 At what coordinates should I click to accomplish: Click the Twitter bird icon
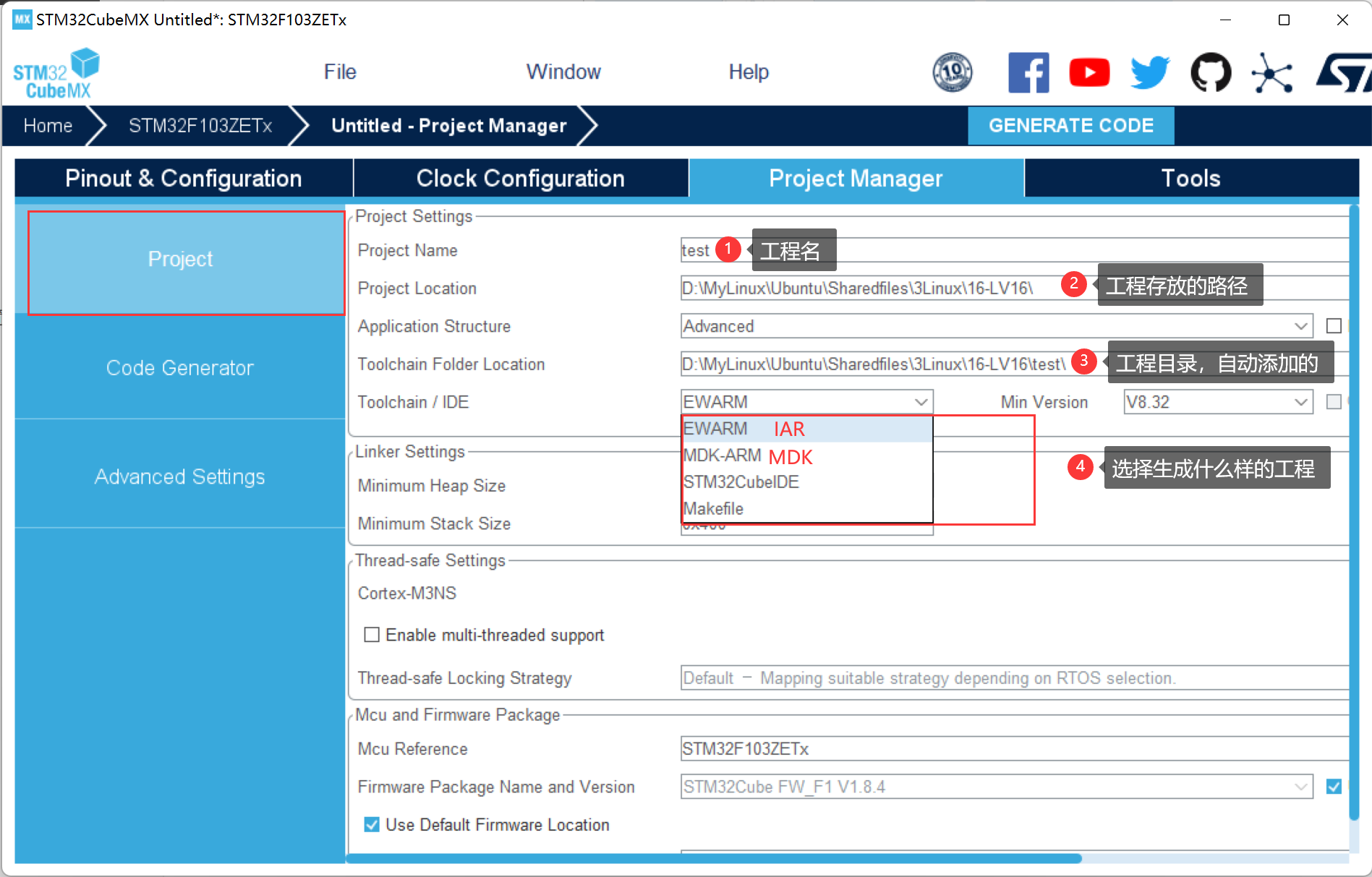coord(1149,72)
